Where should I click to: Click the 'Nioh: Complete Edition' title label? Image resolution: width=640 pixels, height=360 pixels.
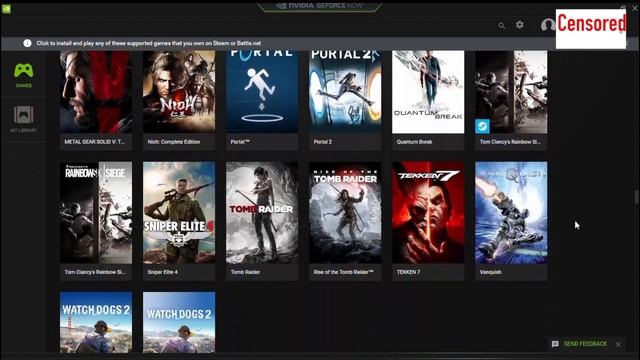coord(174,142)
